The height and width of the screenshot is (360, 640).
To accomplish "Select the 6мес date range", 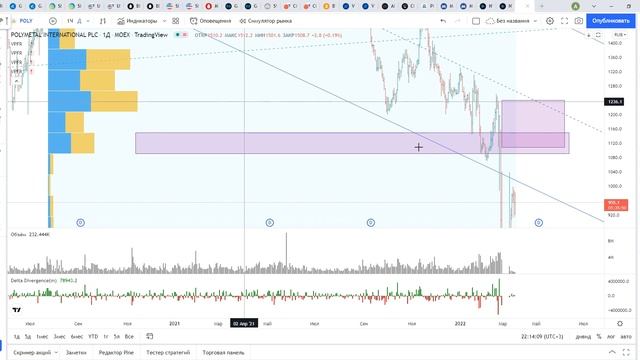I will pos(77,337).
